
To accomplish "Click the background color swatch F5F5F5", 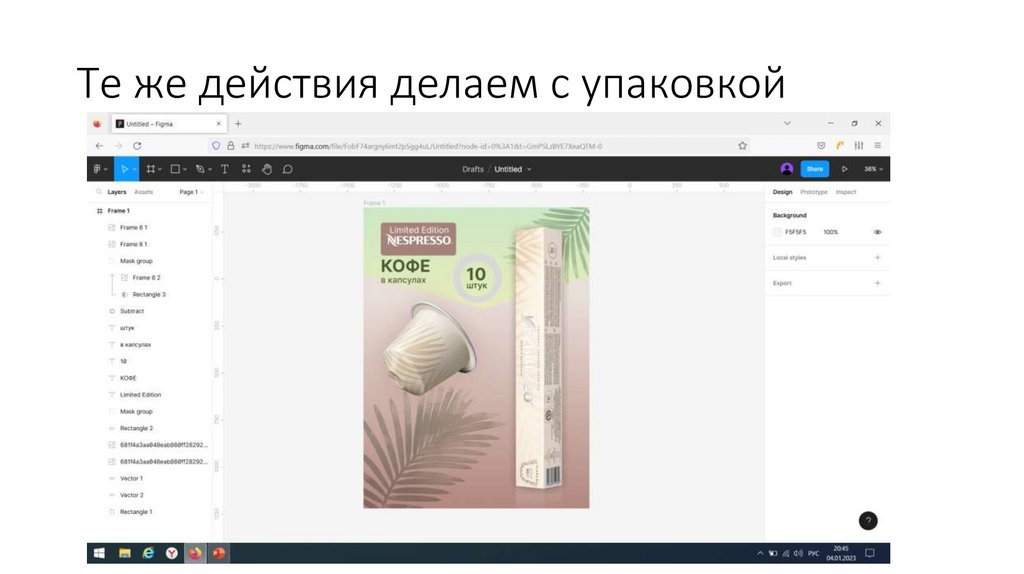I will tap(777, 232).
